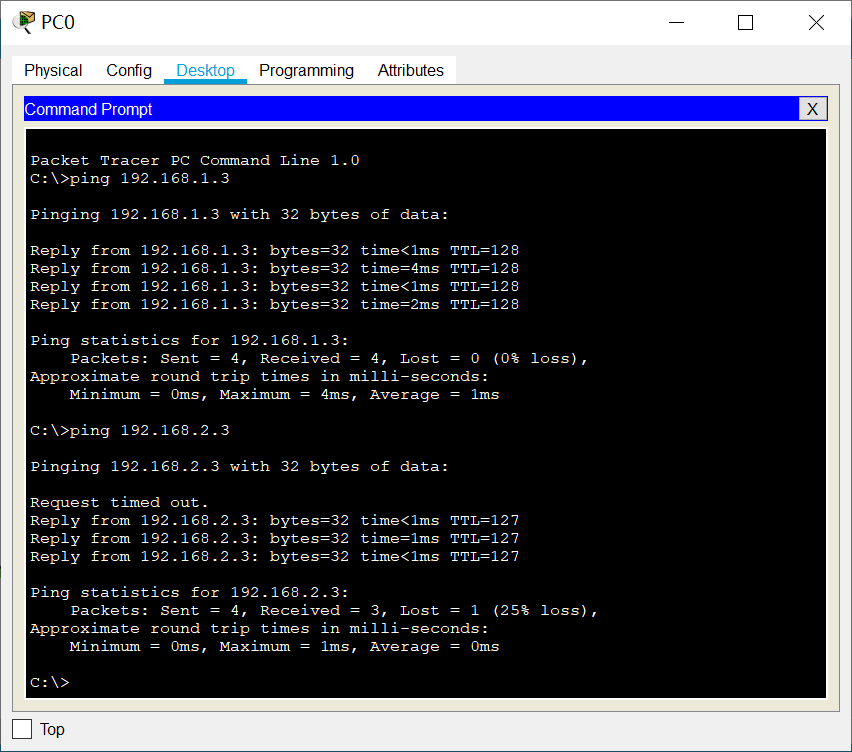Click the packets line with 0% loss

329,359
